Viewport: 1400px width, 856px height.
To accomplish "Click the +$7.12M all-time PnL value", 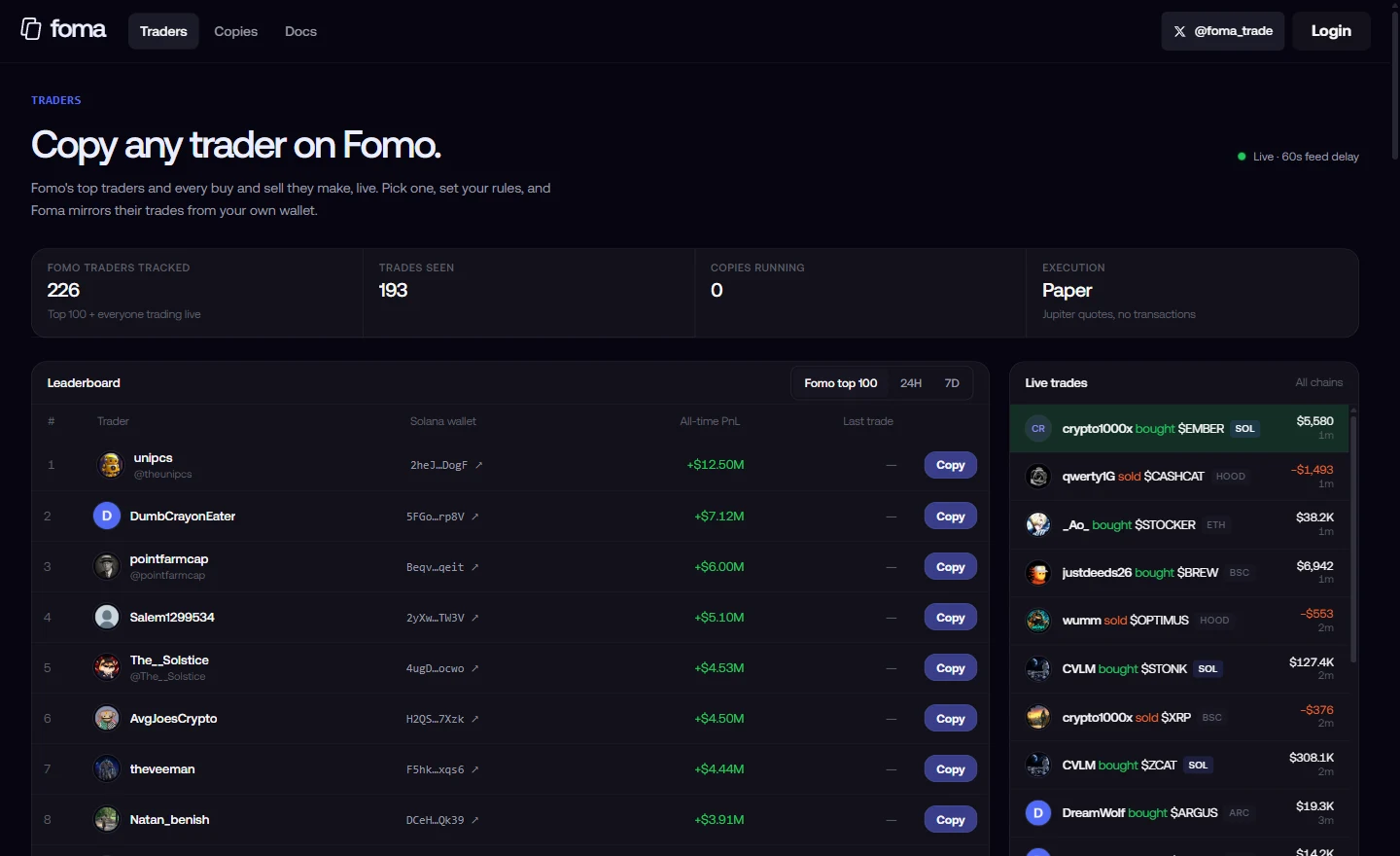I will click(719, 517).
